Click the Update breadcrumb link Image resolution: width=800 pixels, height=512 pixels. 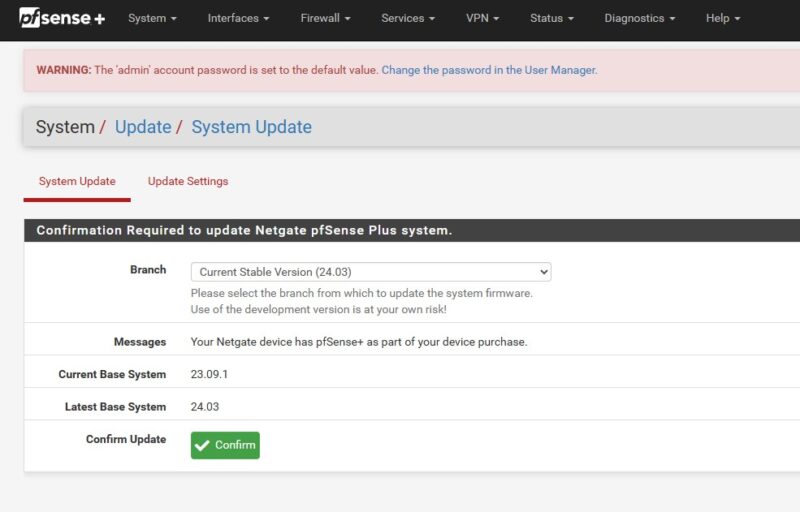tap(143, 127)
